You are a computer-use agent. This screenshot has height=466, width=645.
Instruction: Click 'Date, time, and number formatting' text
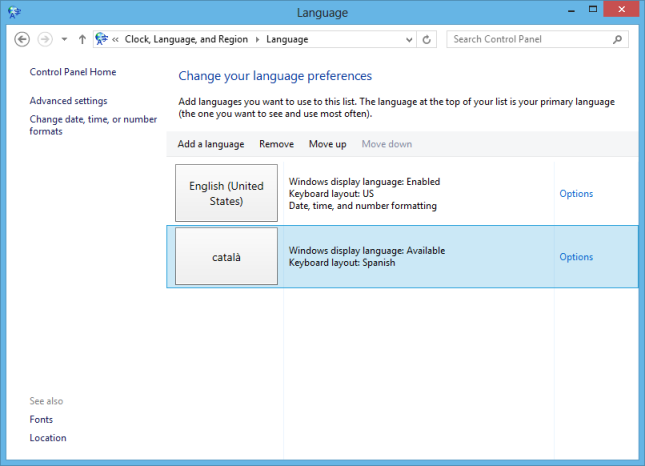[x=362, y=206]
